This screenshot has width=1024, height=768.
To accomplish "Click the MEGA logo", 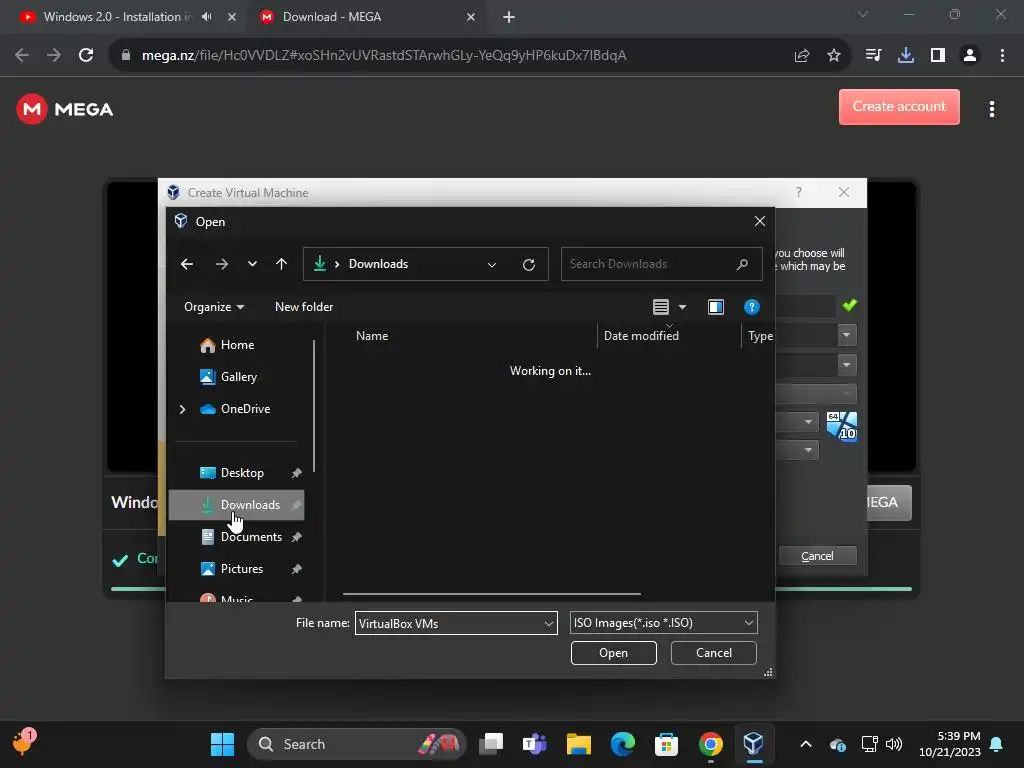I will pyautogui.click(x=65, y=109).
